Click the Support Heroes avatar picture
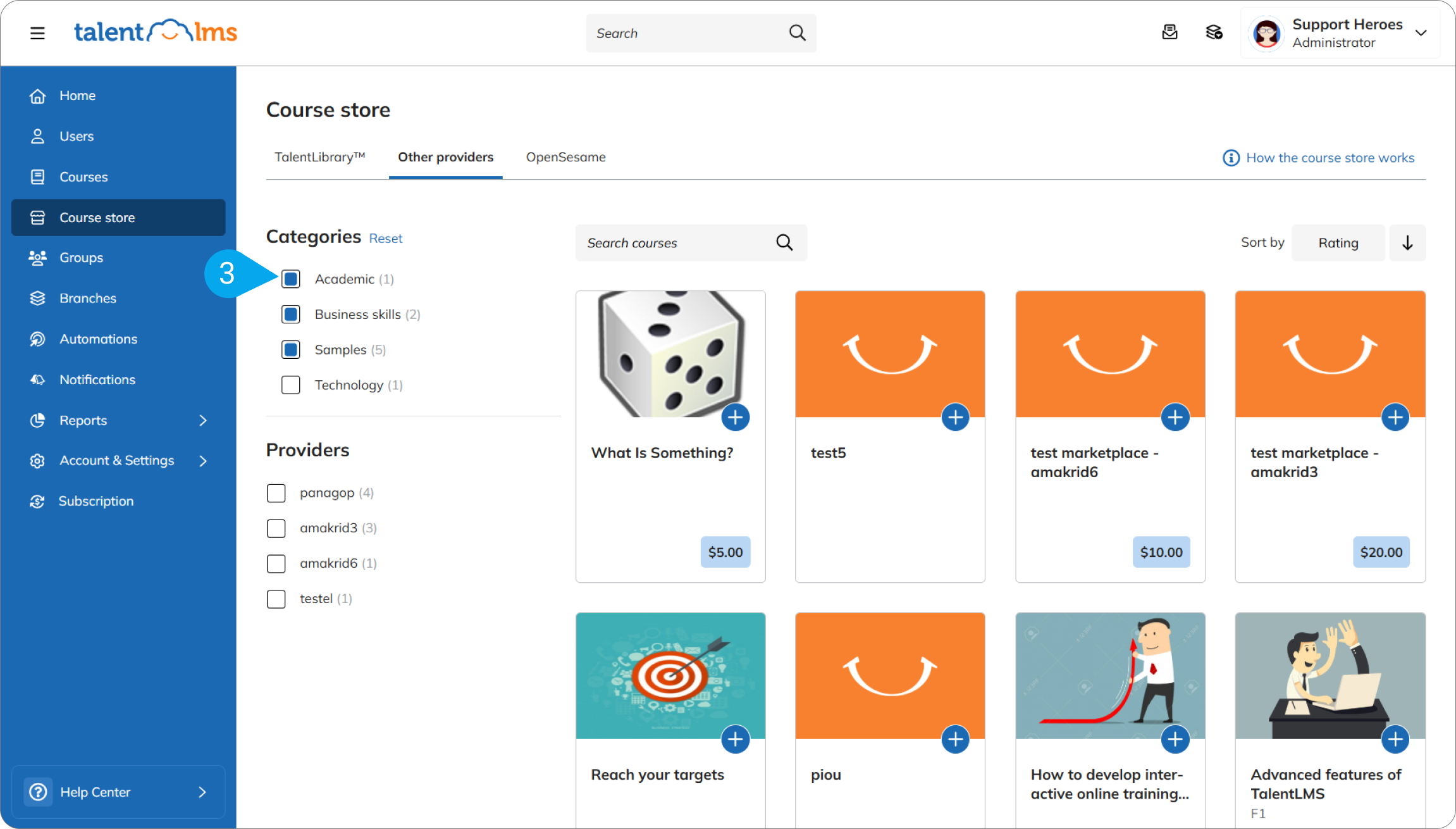This screenshot has width=1456, height=829. [1267, 34]
